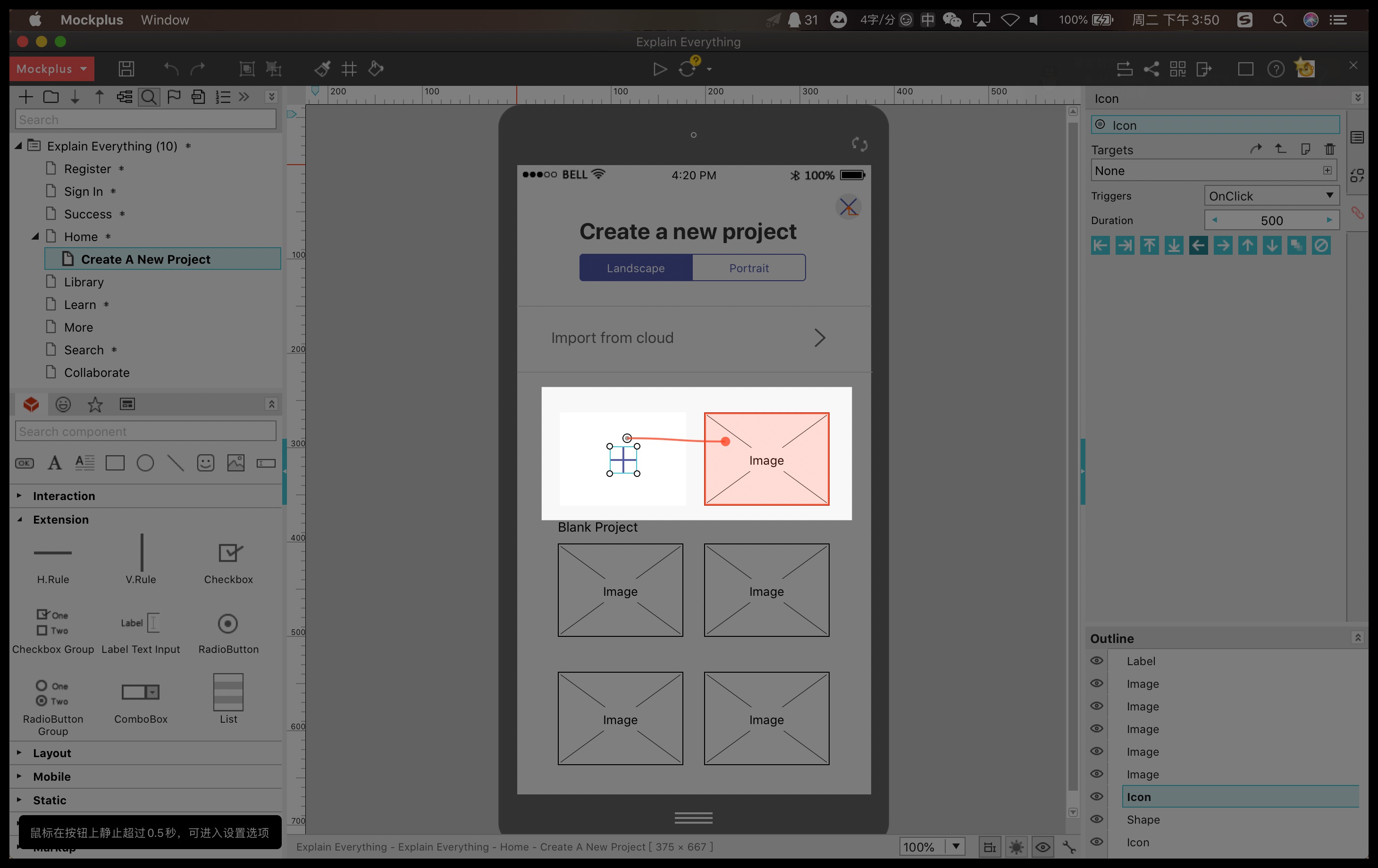The width and height of the screenshot is (1378, 868).
Task: Click the sync refresh icon with question badge
Action: (688, 67)
